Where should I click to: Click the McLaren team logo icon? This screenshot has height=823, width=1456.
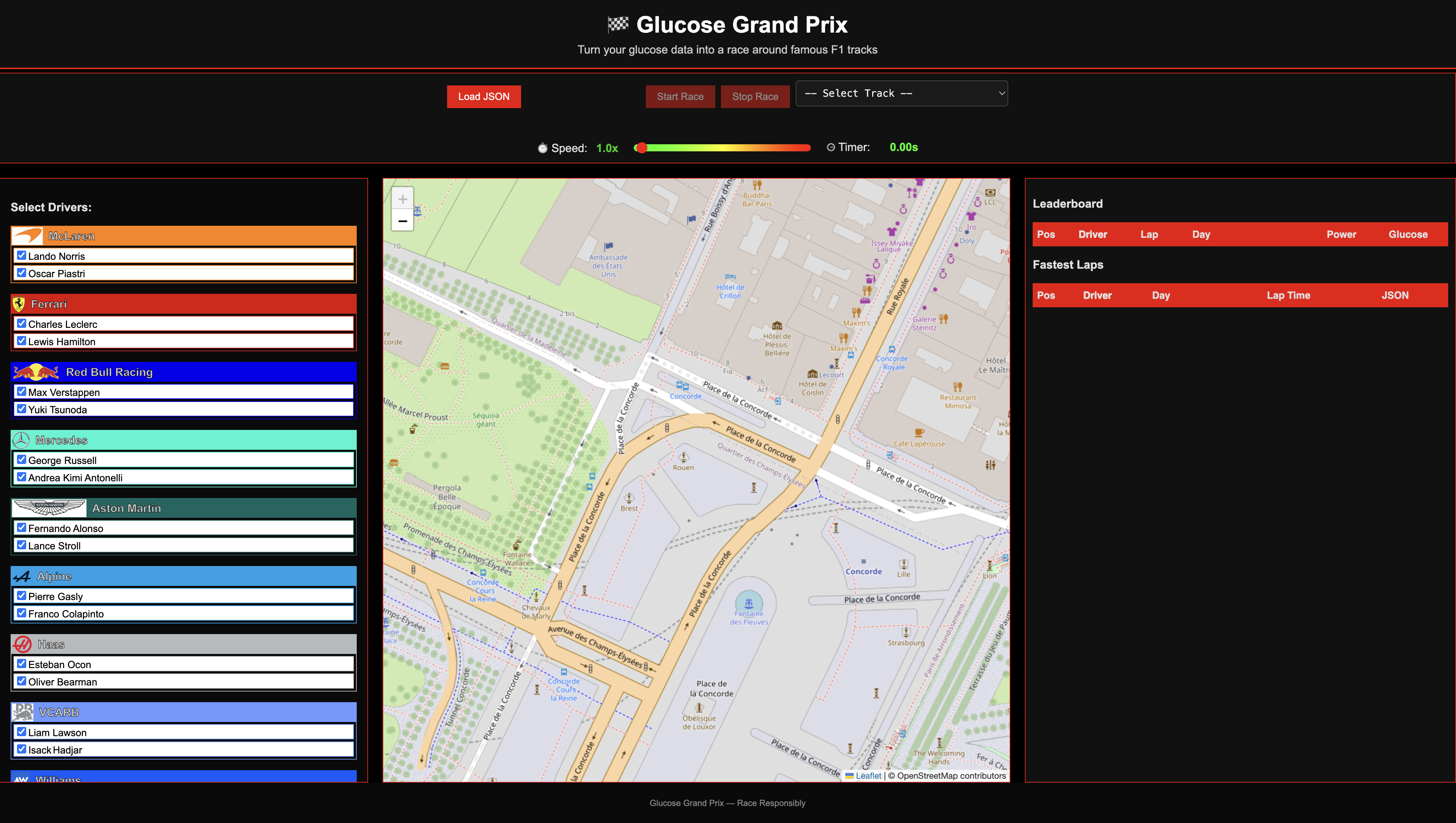[x=27, y=236]
